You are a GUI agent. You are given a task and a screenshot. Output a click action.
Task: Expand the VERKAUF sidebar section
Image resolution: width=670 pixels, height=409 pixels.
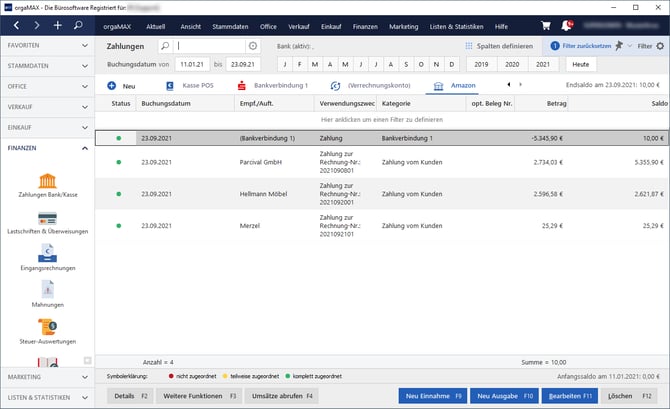47,107
